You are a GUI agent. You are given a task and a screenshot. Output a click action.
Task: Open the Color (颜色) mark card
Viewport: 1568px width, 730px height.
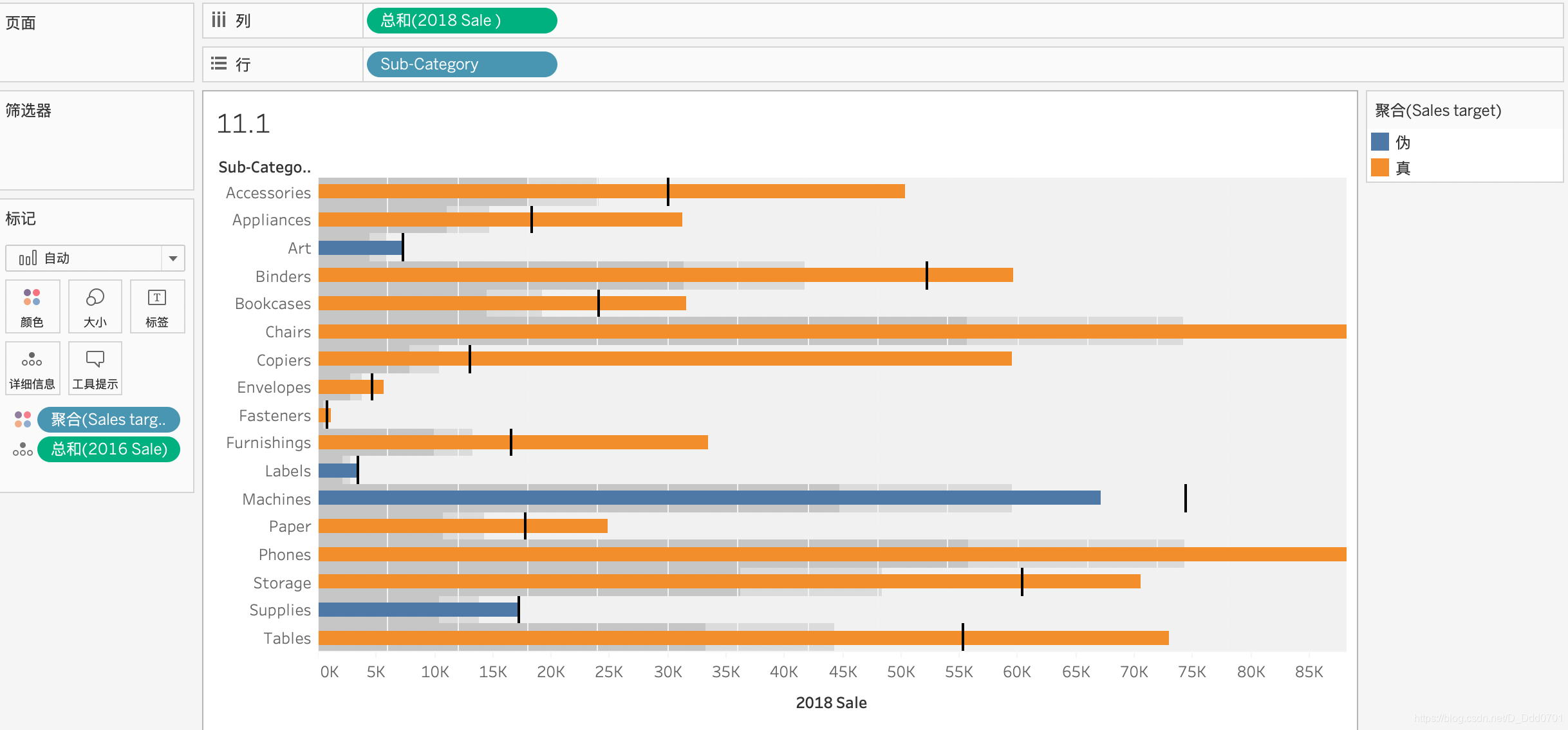[32, 306]
